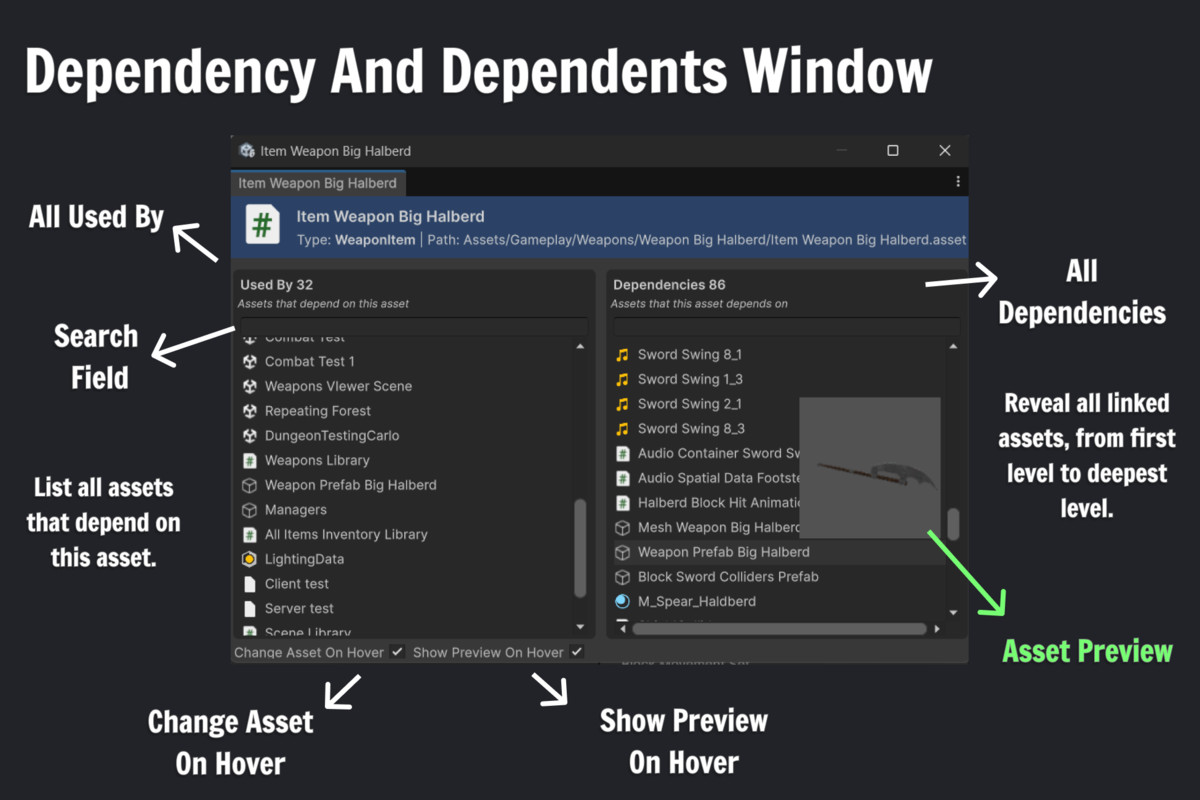1200x800 pixels.
Task: Click the WeaponItem icon in the blue header
Action: (261, 225)
